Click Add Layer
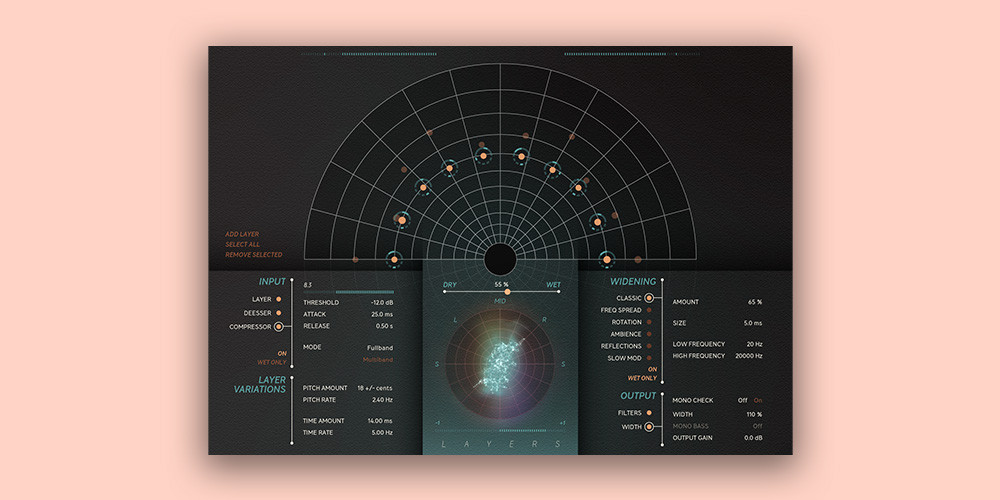The image size is (1000, 500). (242, 234)
